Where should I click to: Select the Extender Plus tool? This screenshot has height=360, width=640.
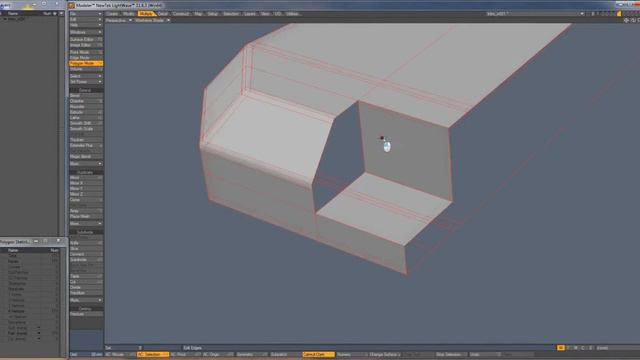click(x=86, y=146)
